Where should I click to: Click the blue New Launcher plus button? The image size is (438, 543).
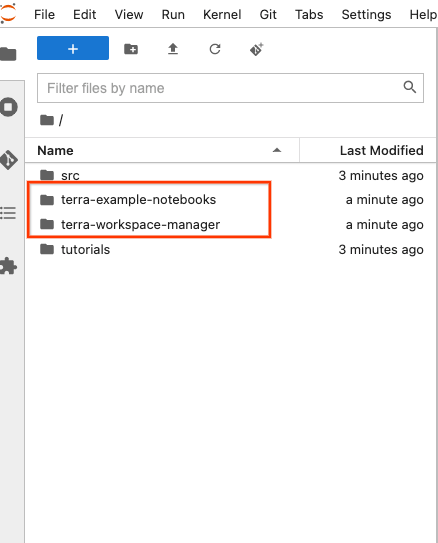pos(73,48)
